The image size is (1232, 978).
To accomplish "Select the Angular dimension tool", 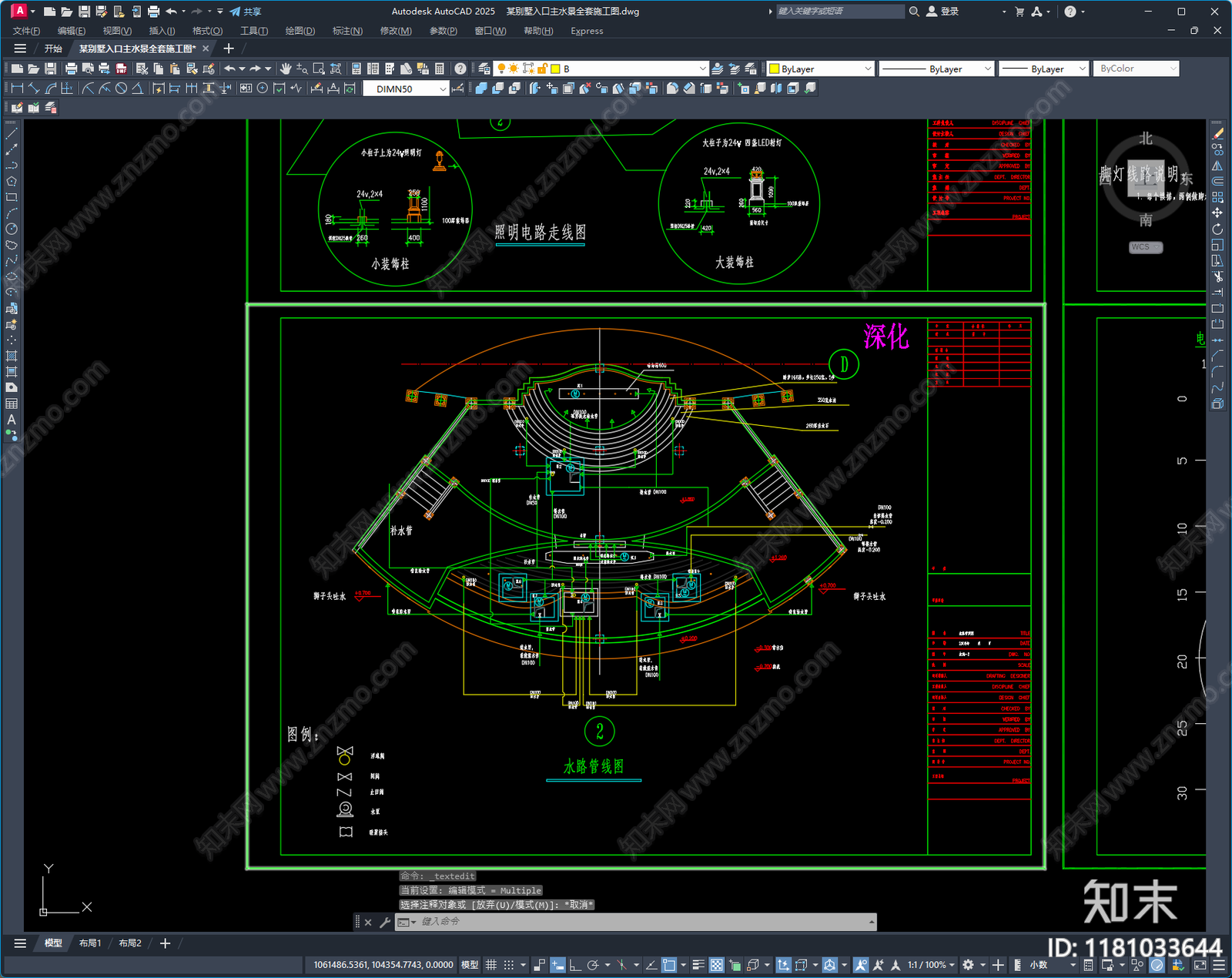I will click(137, 89).
